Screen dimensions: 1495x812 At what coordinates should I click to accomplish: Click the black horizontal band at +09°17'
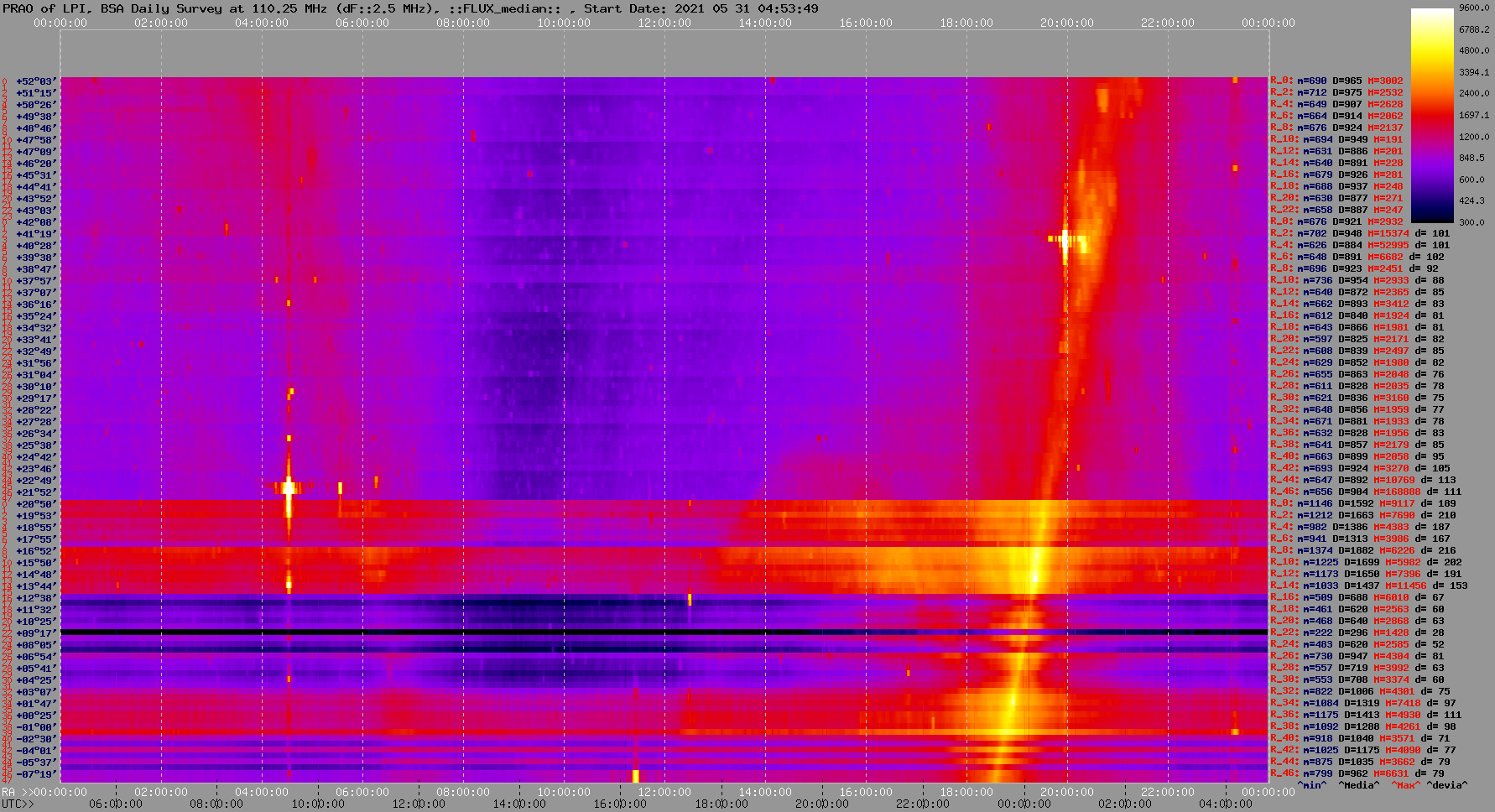coord(664,632)
